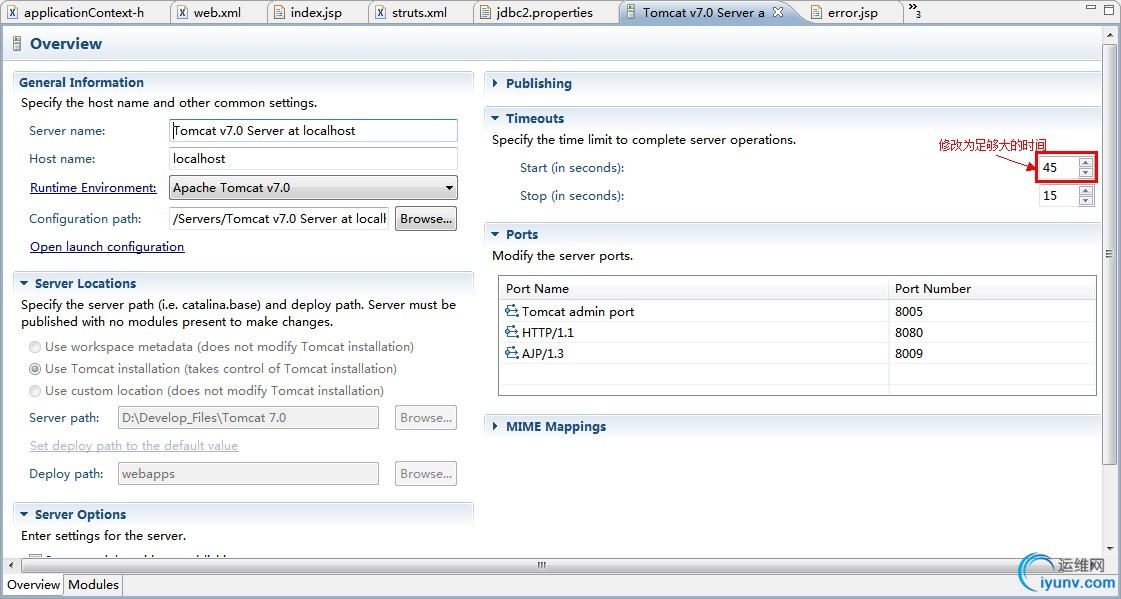Click the Start timeout value field
1121x599 pixels.
point(1059,168)
